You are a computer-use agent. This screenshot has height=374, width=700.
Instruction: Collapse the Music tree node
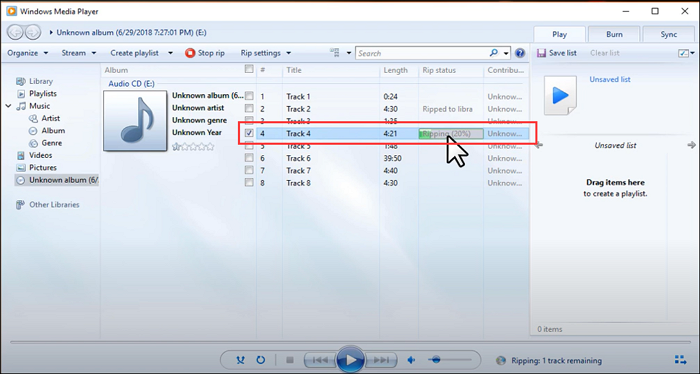click(8, 106)
